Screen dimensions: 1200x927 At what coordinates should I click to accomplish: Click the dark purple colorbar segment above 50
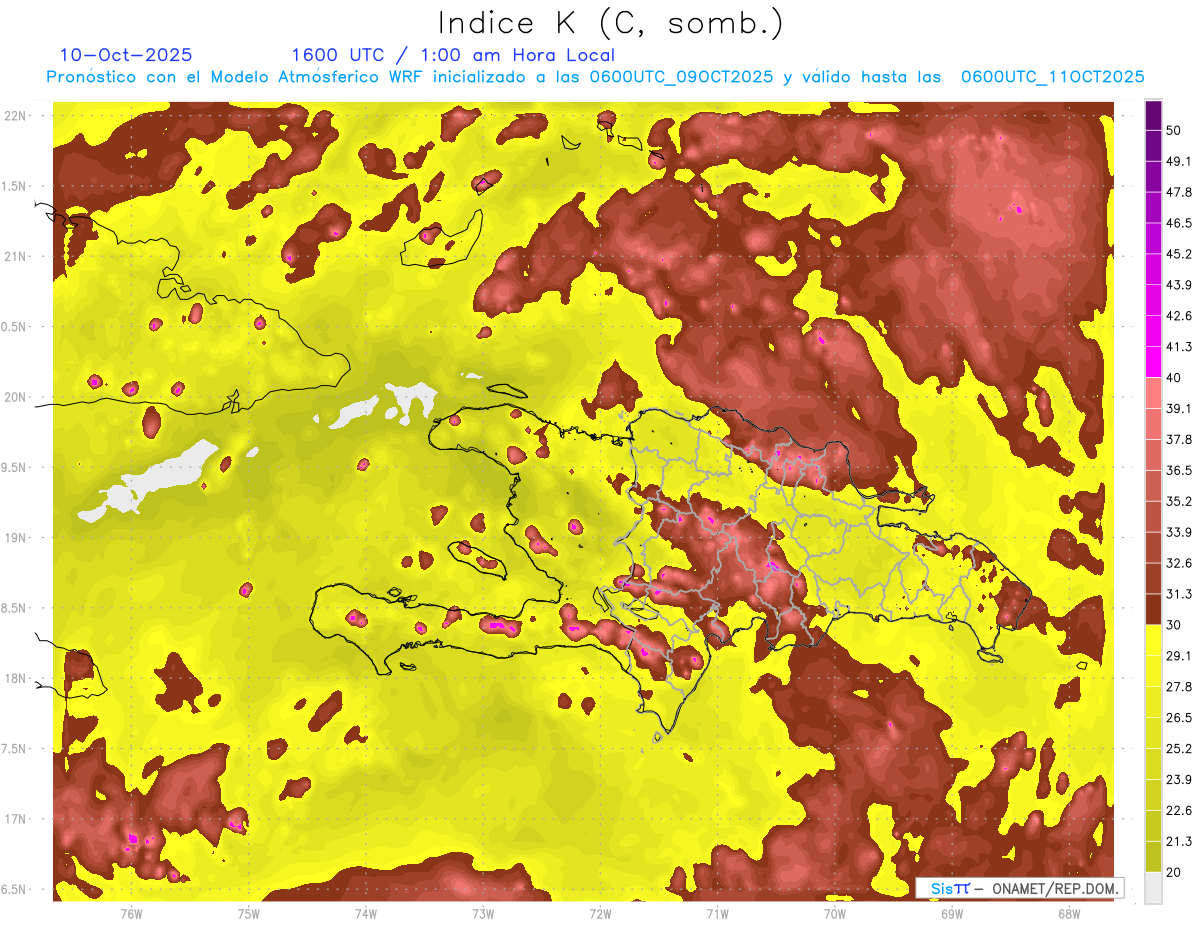coord(1153,116)
